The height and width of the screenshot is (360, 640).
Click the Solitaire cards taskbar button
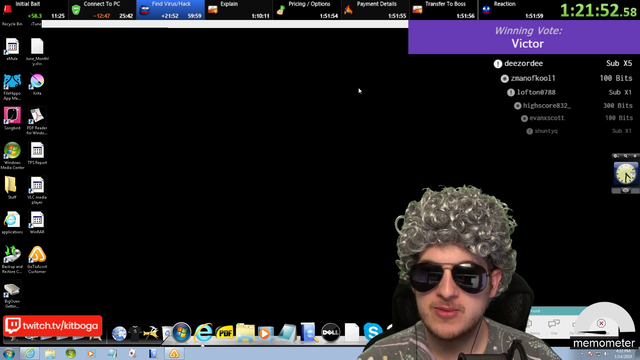tap(132, 353)
